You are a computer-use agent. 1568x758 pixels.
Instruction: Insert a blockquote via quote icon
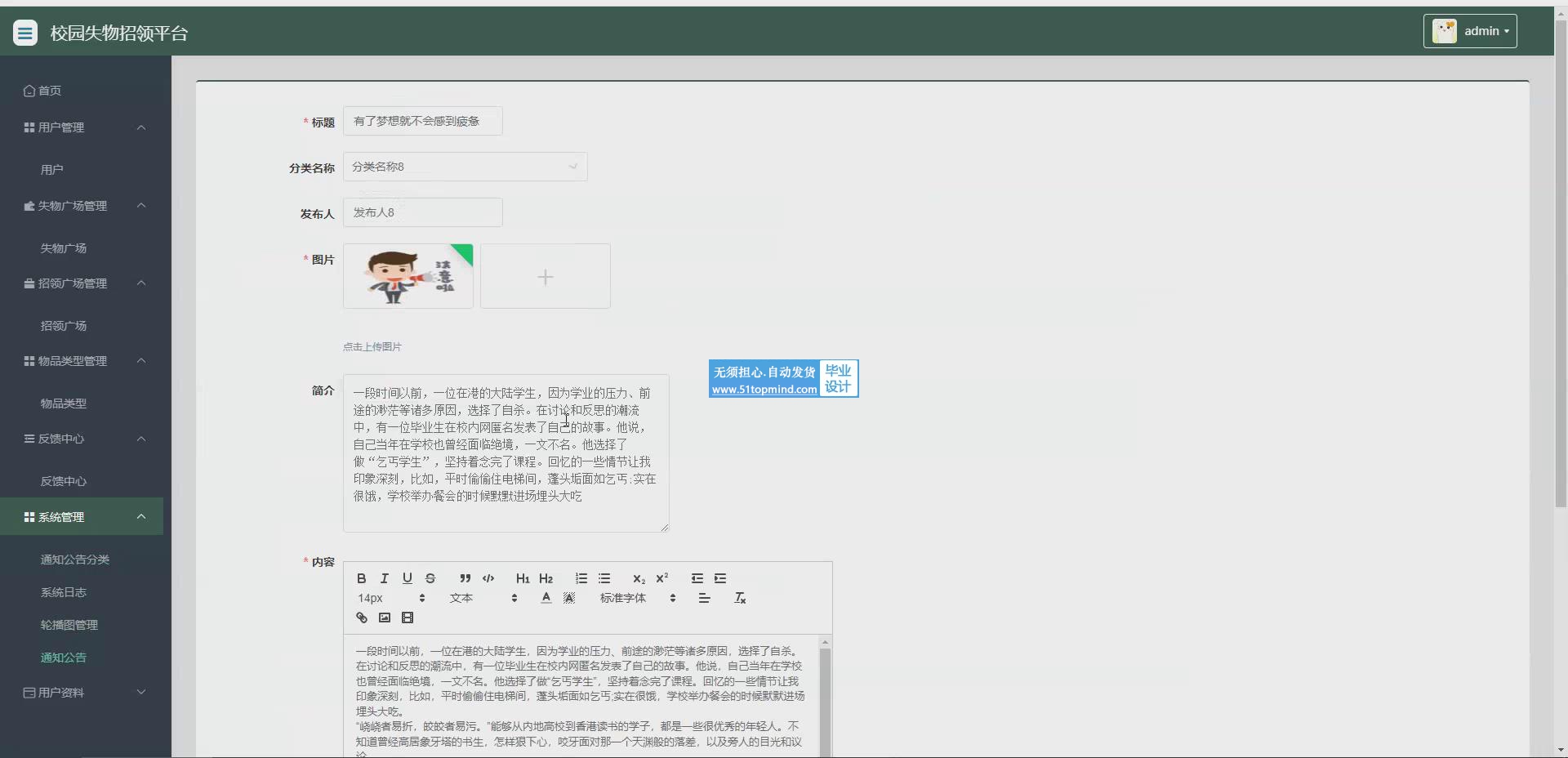(x=465, y=578)
